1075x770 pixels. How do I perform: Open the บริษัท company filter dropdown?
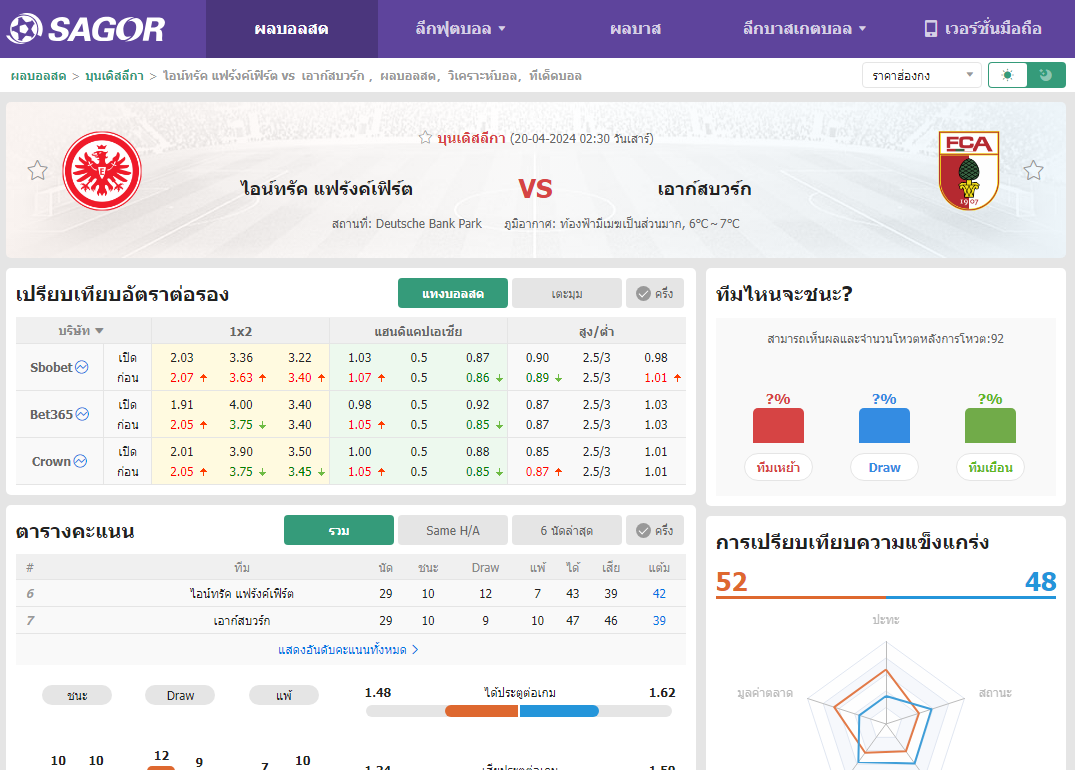pos(81,330)
